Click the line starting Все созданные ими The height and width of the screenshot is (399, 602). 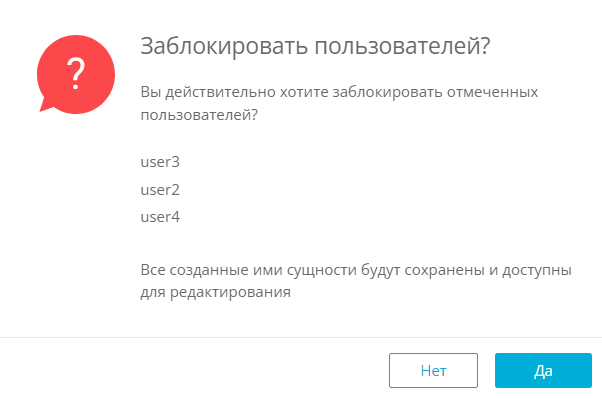pos(356,270)
